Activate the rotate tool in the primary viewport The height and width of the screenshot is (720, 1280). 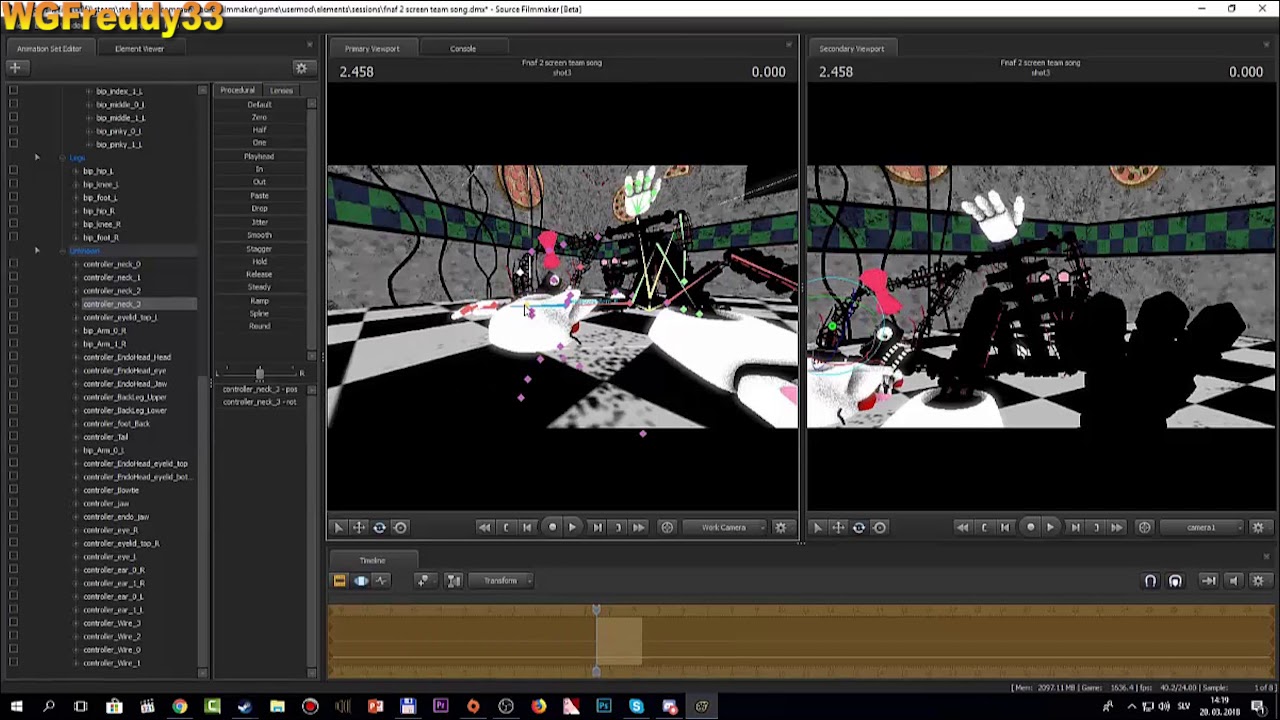(379, 527)
